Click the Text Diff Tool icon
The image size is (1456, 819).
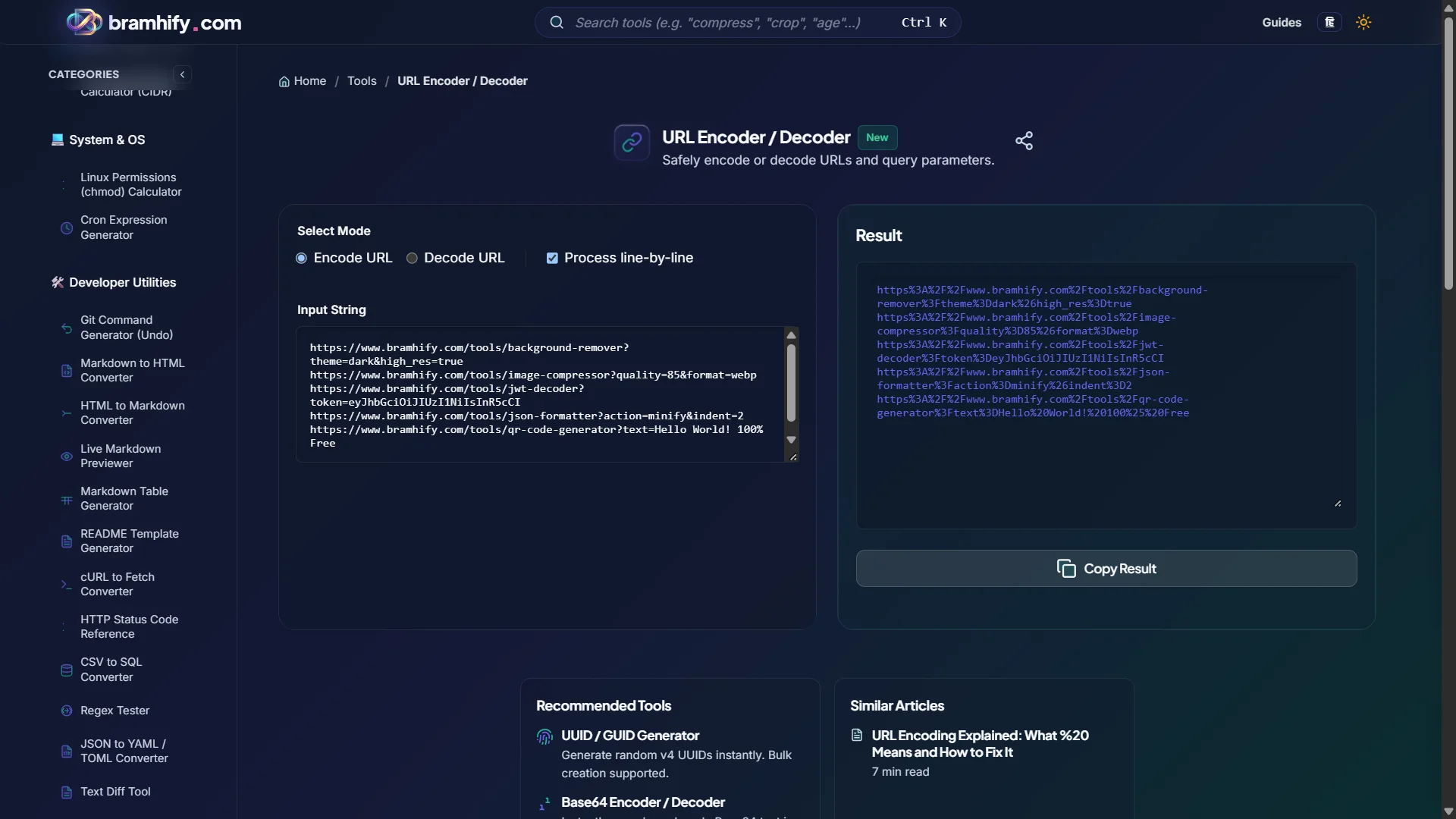click(67, 792)
